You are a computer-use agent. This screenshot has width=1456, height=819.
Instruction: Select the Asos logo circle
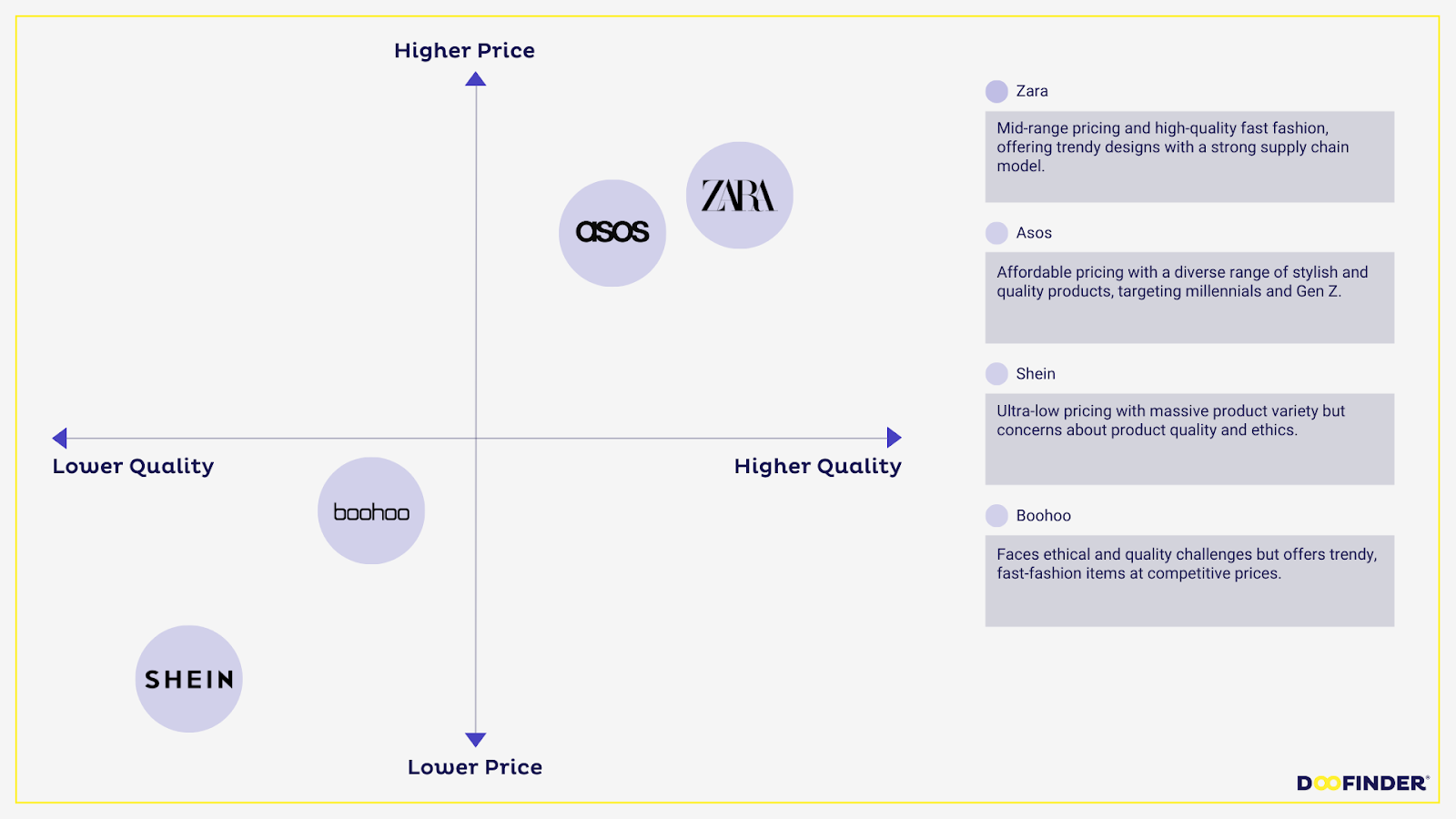pyautogui.click(x=612, y=233)
